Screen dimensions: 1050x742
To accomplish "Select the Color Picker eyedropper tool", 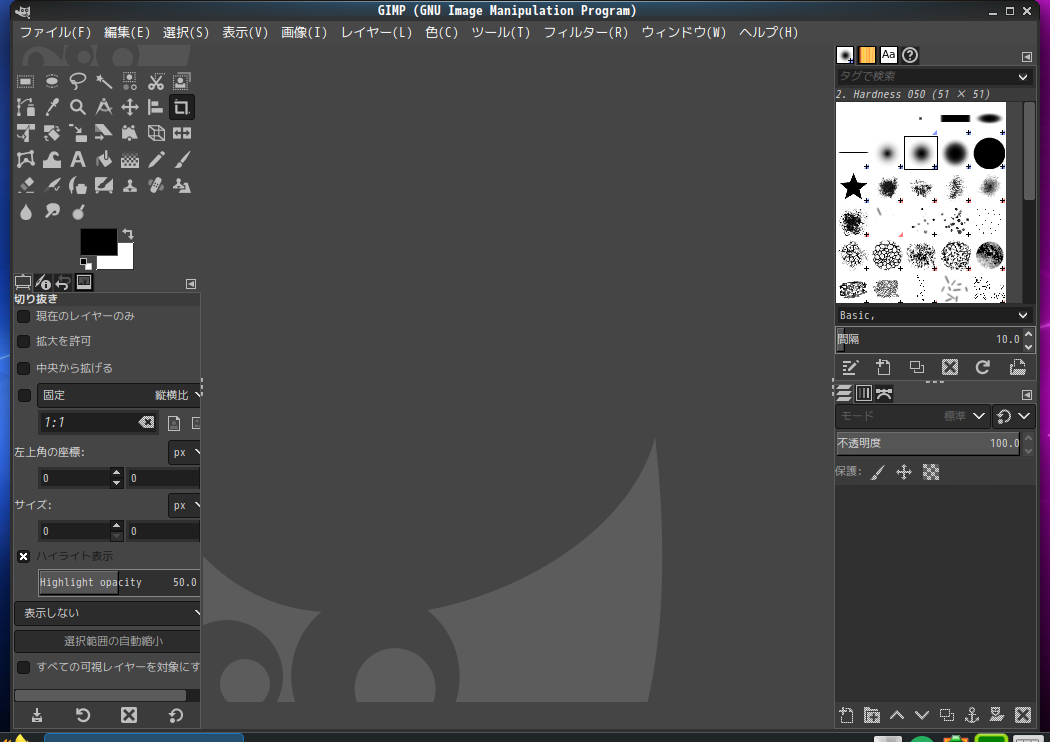I will tap(52, 107).
